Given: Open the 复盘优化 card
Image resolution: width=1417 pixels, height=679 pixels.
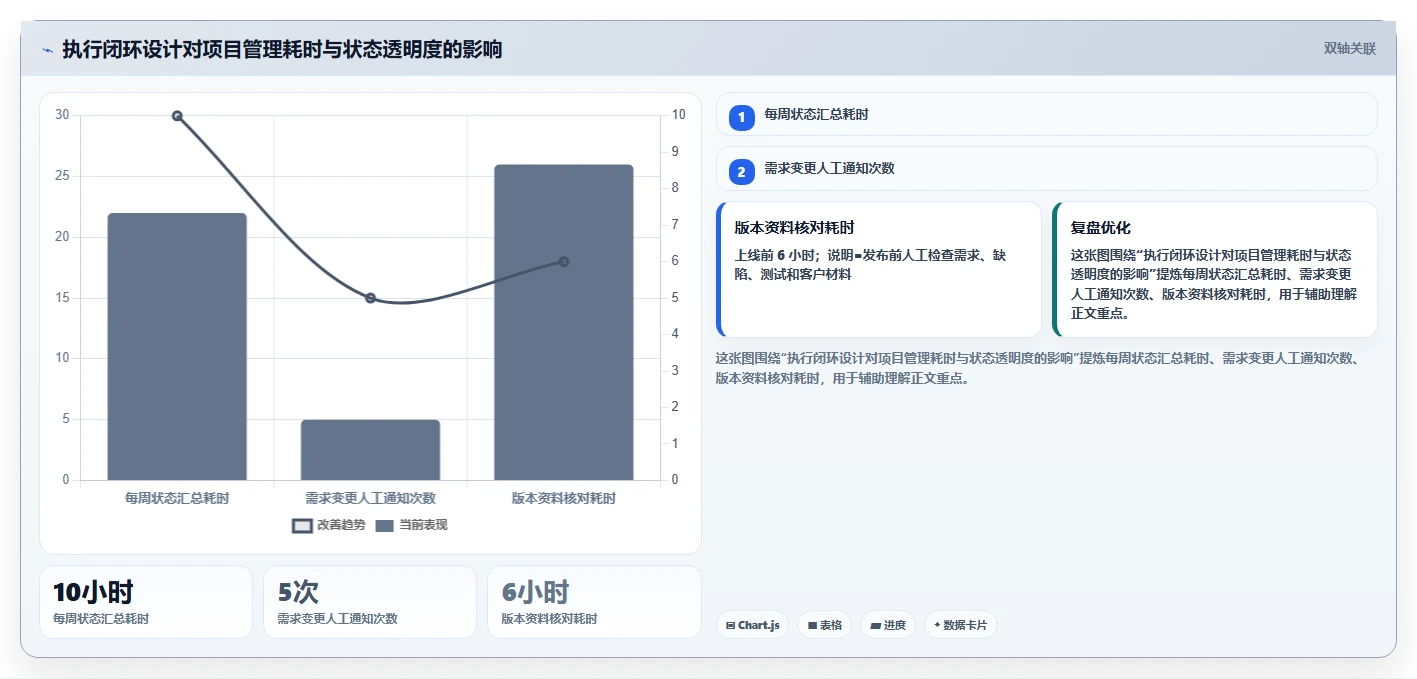Looking at the screenshot, I should pyautogui.click(x=1215, y=270).
